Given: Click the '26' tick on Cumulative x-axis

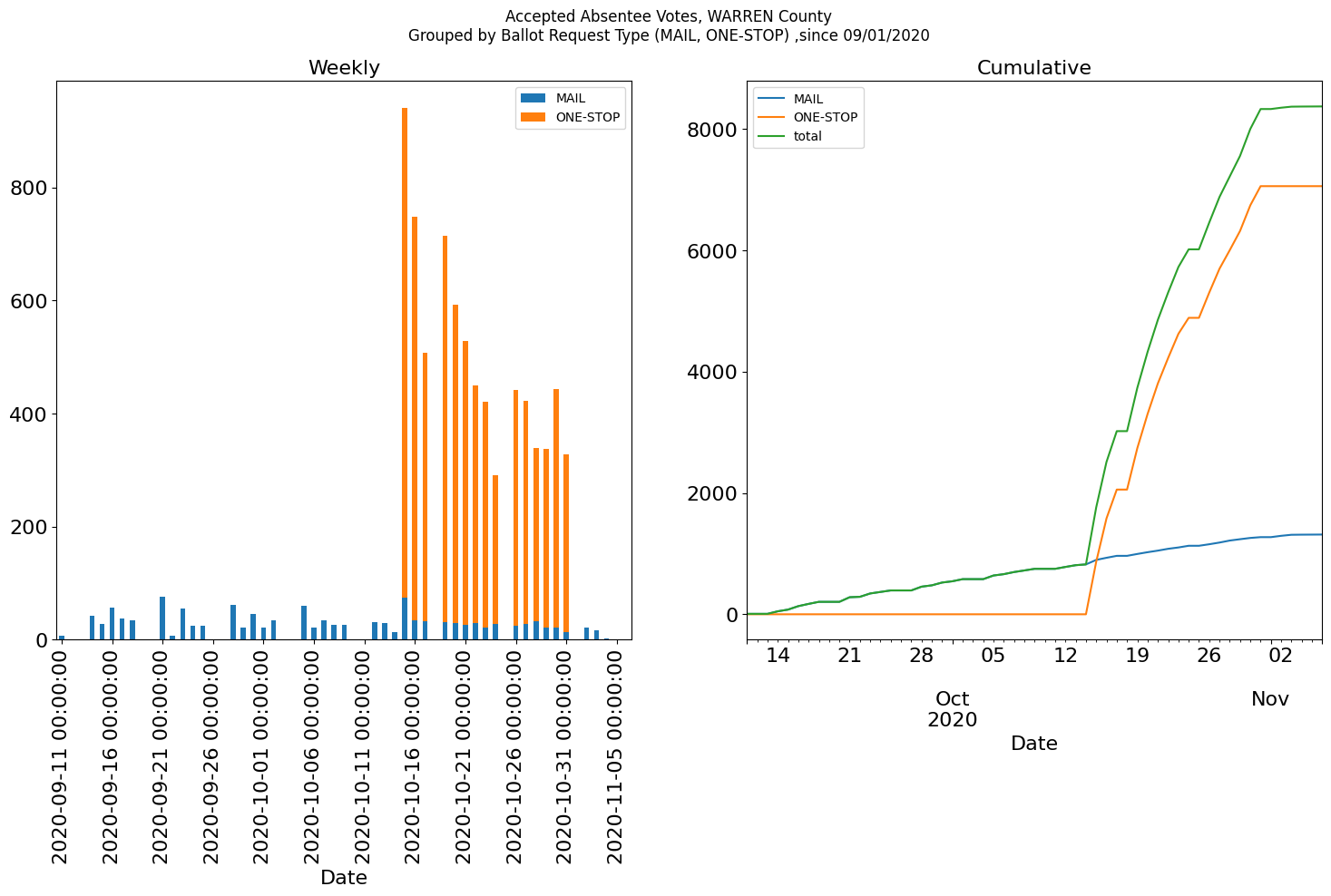Looking at the screenshot, I should click(1209, 655).
